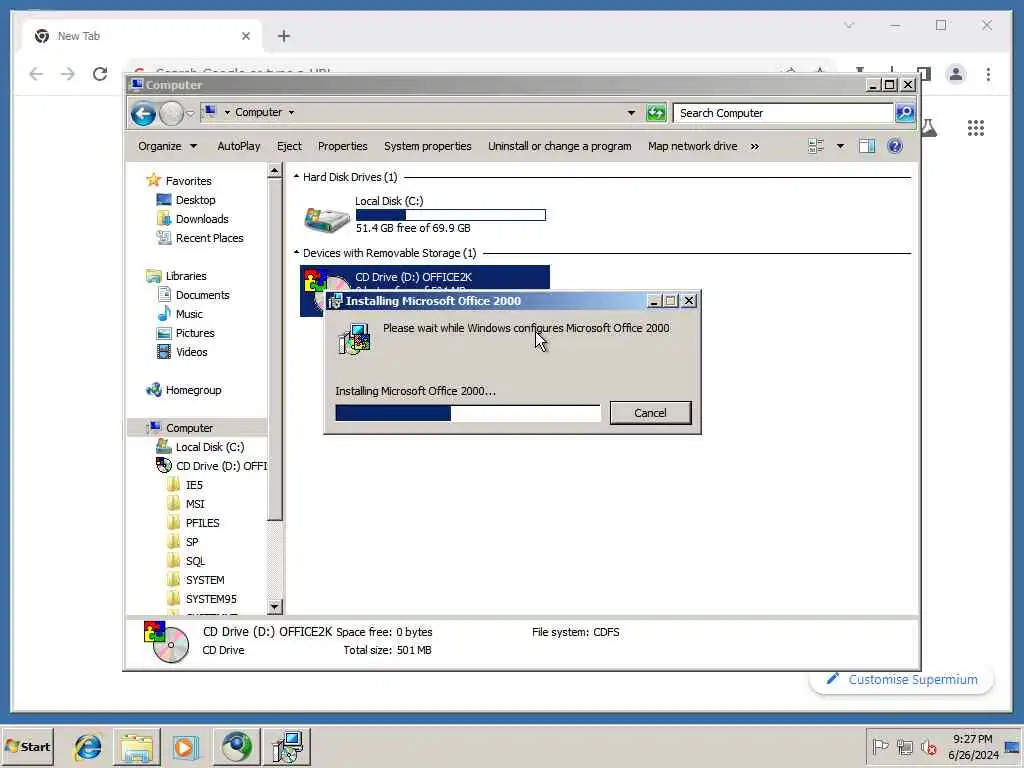This screenshot has height=768, width=1024.
Task: Click the Local Disk (C:) capacity bar
Action: coord(451,215)
